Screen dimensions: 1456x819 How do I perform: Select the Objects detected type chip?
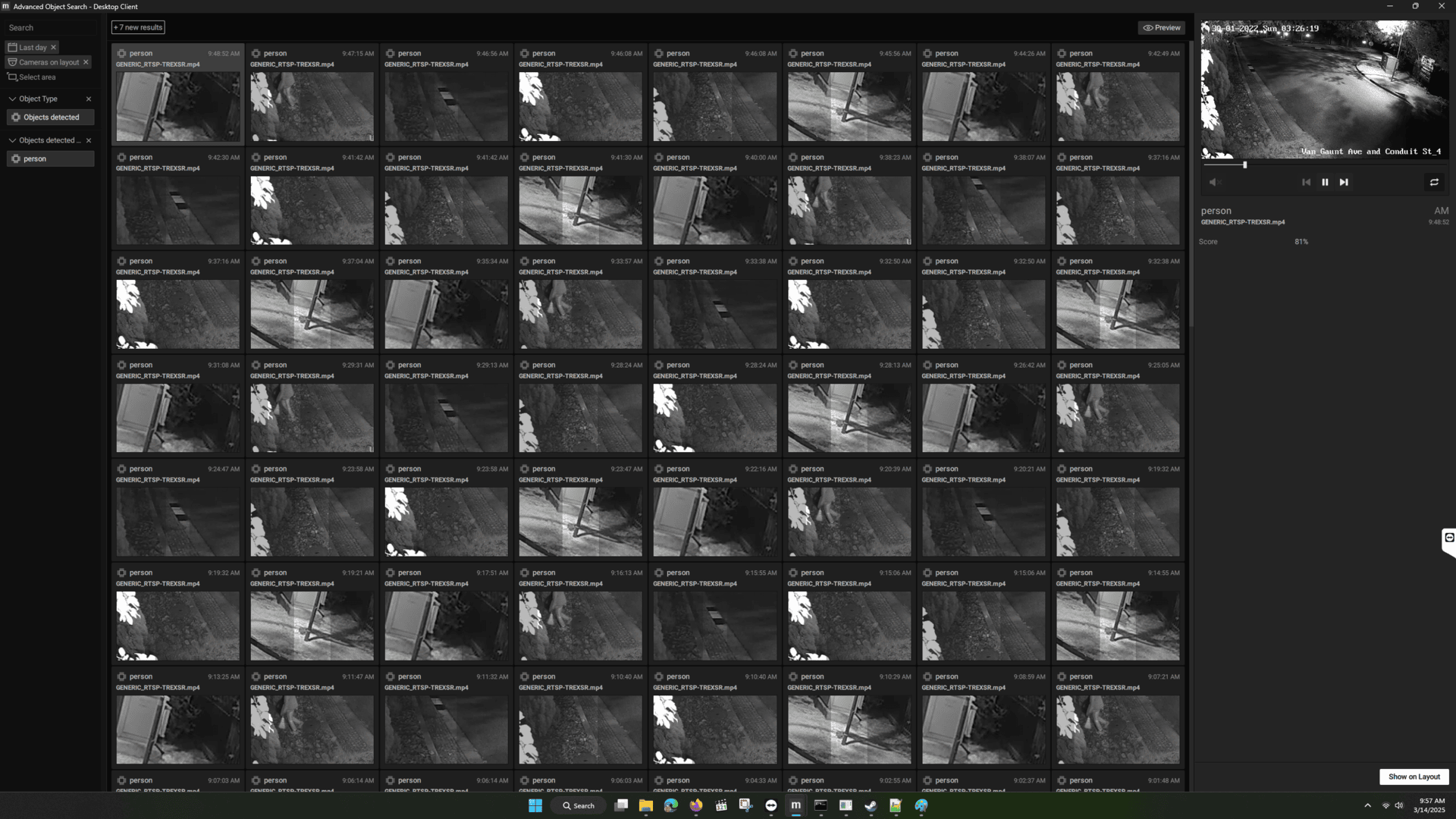pyautogui.click(x=51, y=118)
